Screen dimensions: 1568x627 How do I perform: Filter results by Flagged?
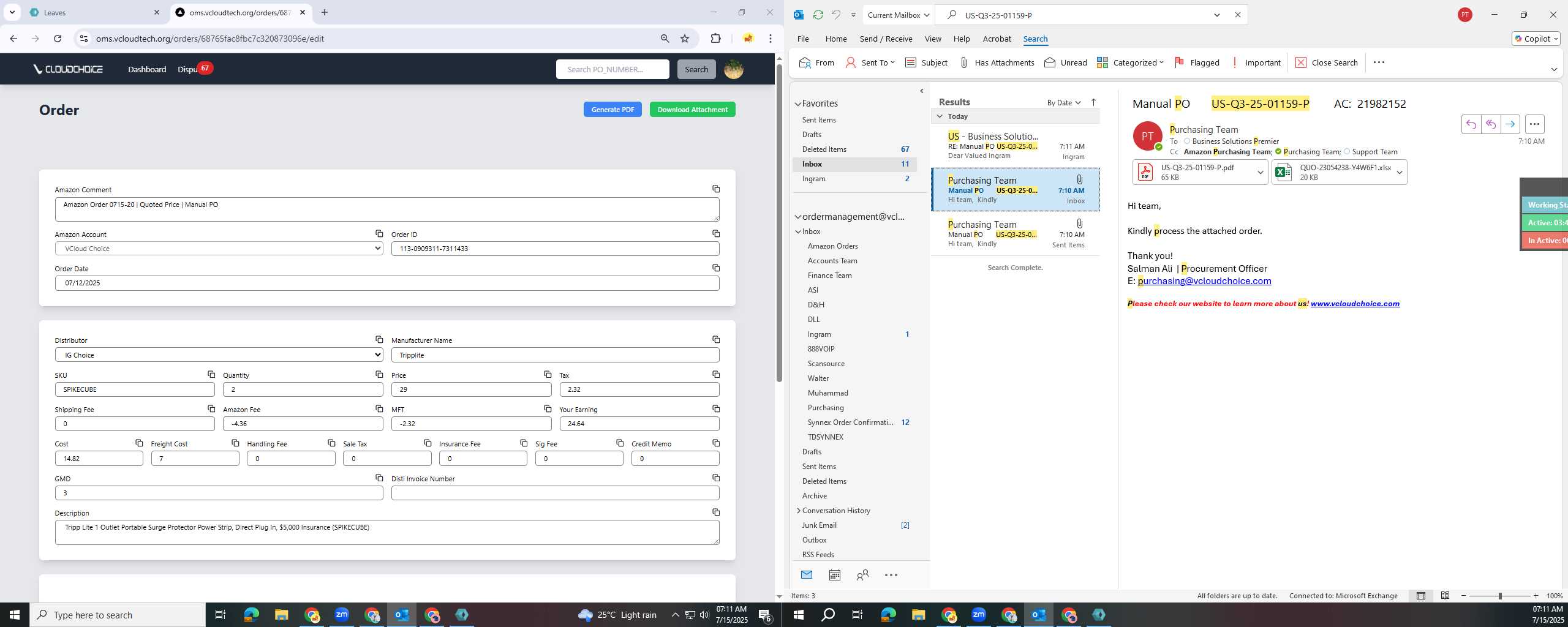pos(1197,62)
